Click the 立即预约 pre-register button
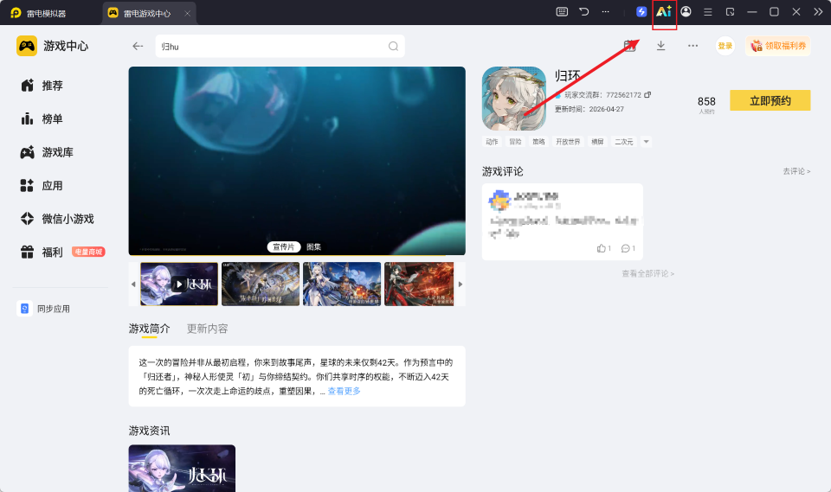The width and height of the screenshot is (831, 492). [770, 100]
